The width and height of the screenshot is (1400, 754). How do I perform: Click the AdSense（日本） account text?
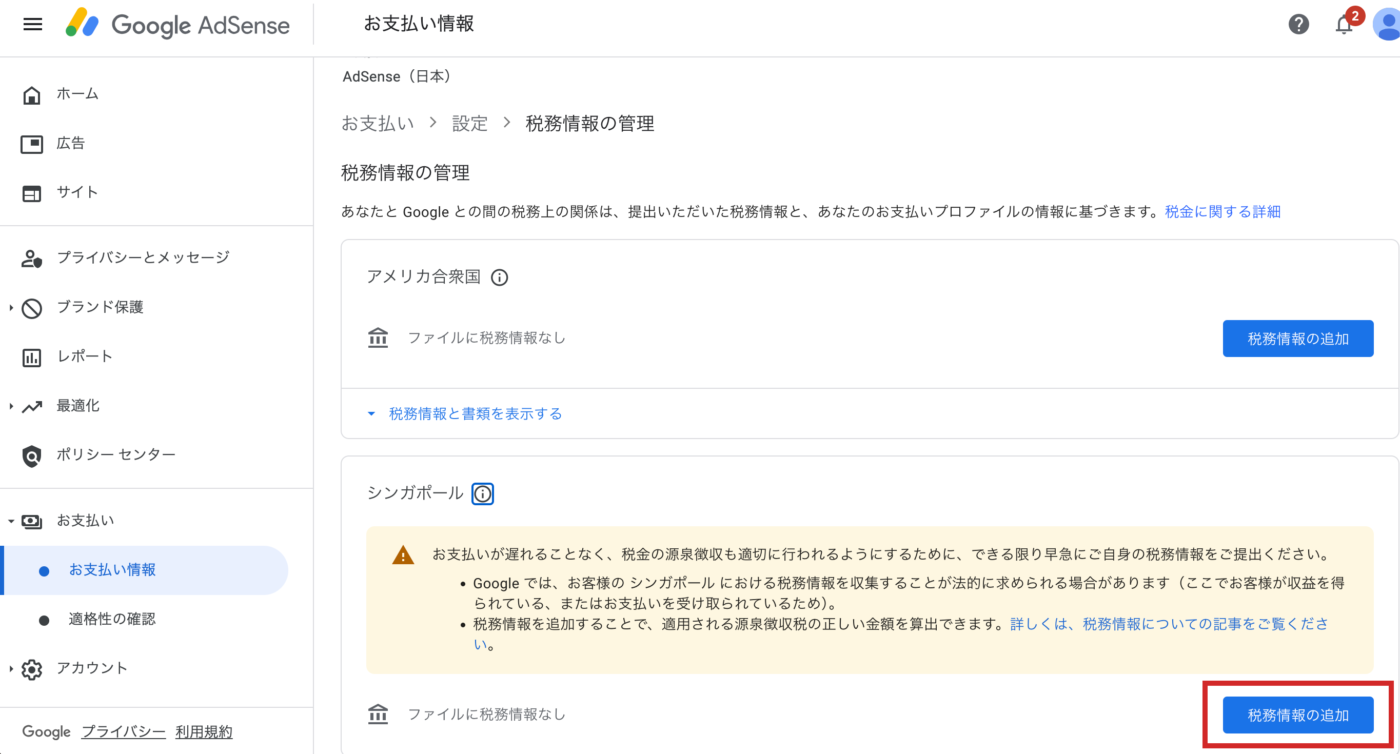click(397, 76)
